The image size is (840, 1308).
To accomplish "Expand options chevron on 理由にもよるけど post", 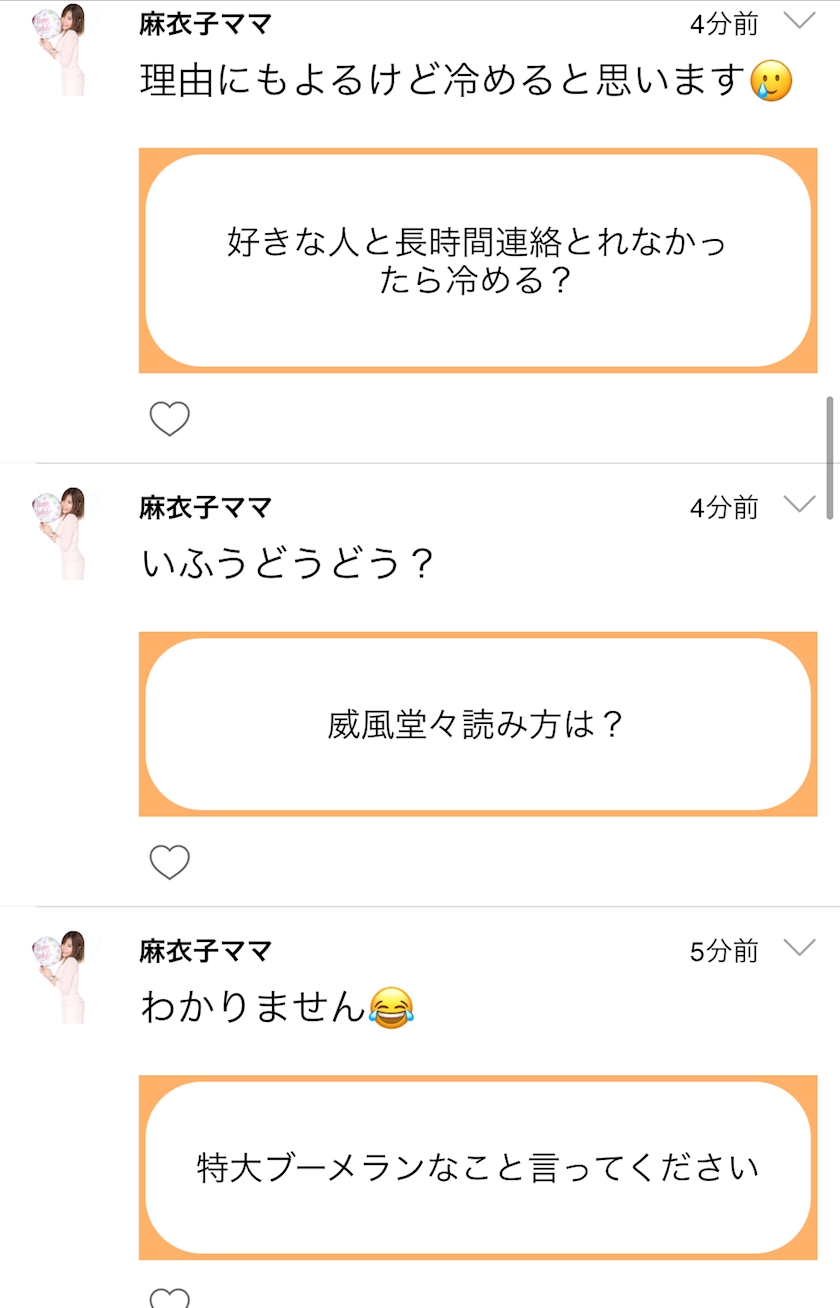I will 799,22.
